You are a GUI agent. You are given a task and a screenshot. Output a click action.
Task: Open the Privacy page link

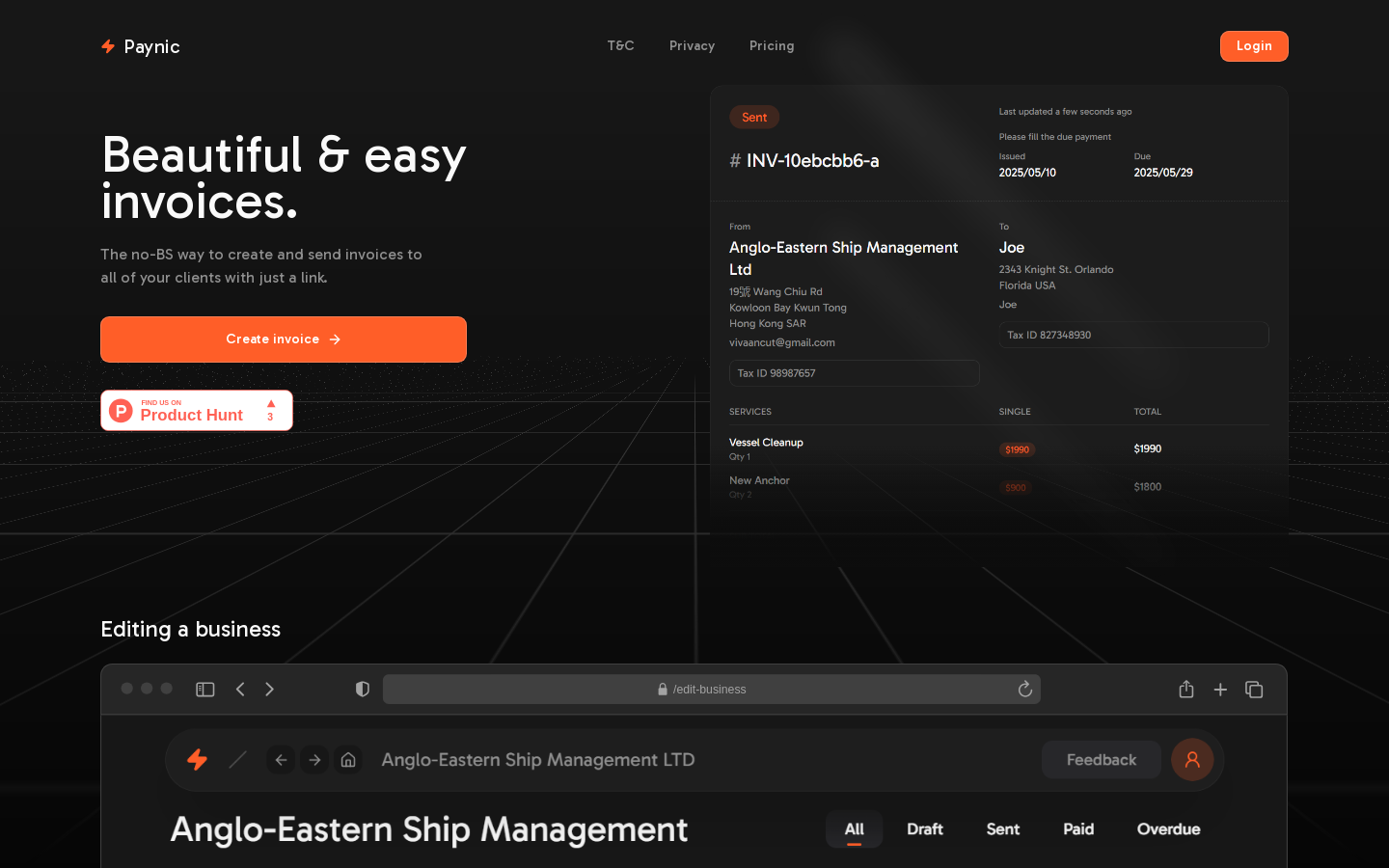click(x=692, y=46)
